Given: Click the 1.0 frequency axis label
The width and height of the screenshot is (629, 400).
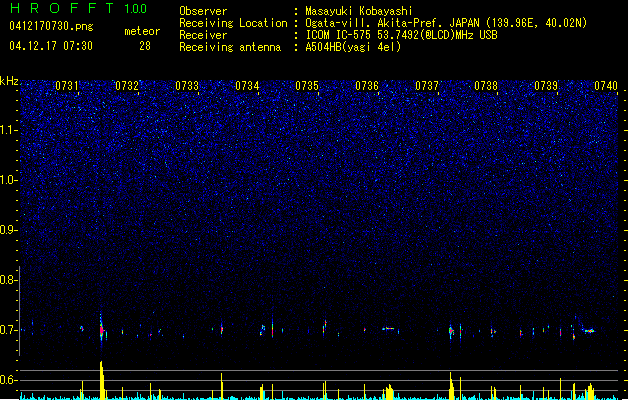Looking at the screenshot, I should (x=8, y=180).
